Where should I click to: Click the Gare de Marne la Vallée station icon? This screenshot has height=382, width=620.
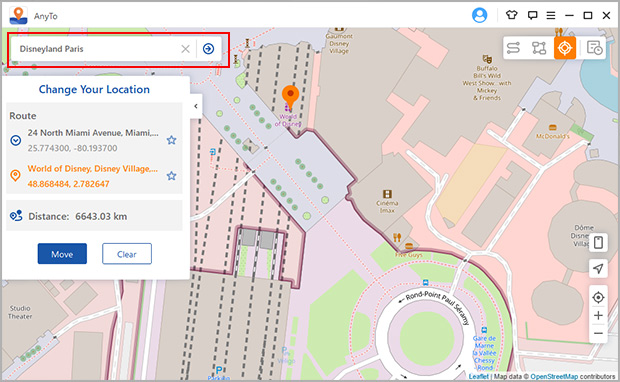[484, 330]
